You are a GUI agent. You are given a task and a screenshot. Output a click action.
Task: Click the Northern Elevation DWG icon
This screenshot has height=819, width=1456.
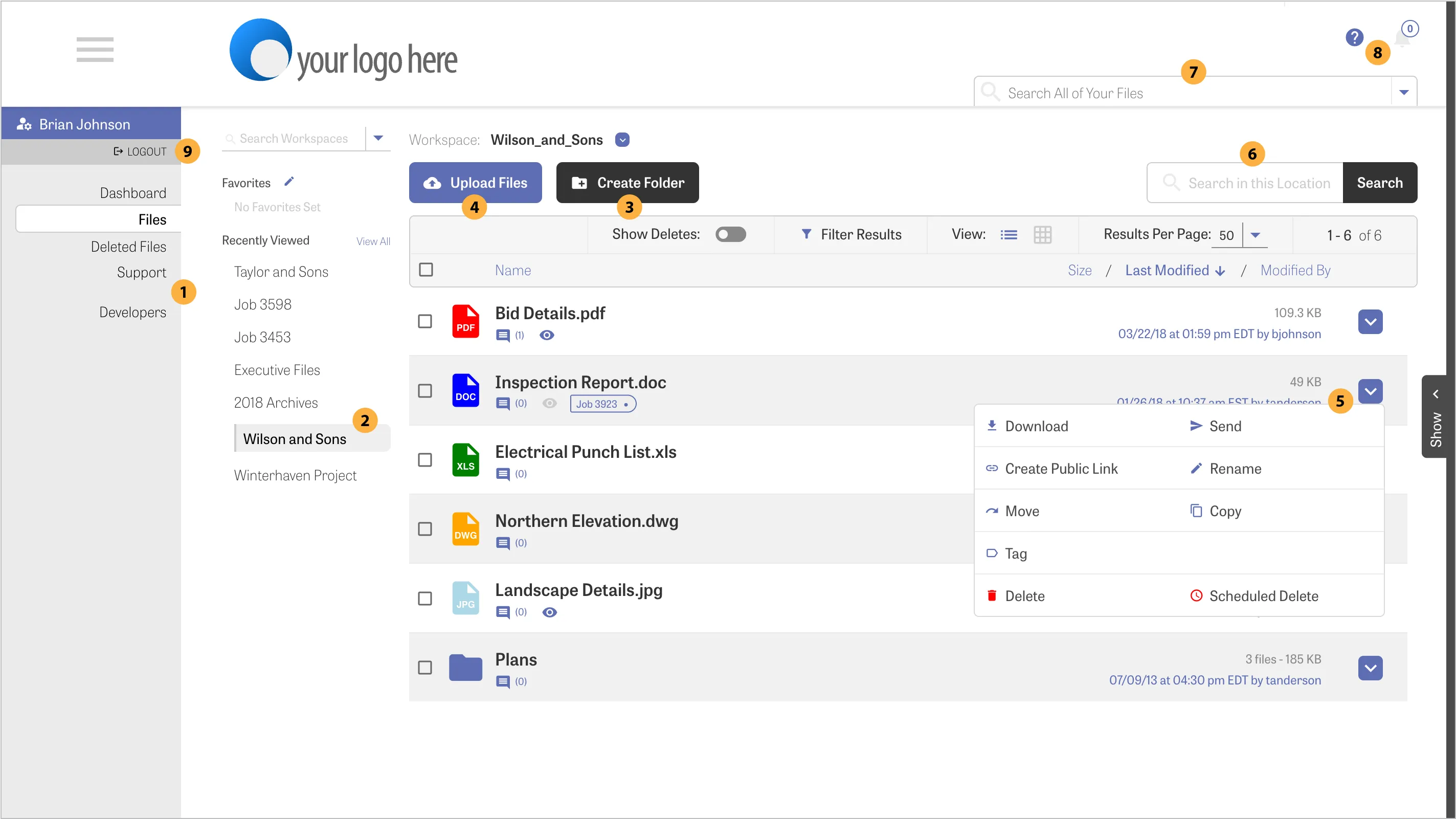pyautogui.click(x=465, y=528)
